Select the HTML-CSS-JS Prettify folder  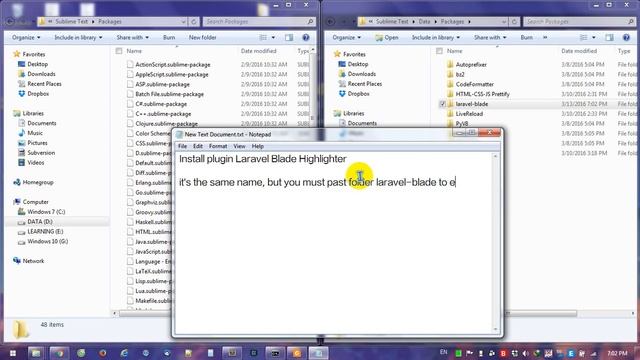482,94
